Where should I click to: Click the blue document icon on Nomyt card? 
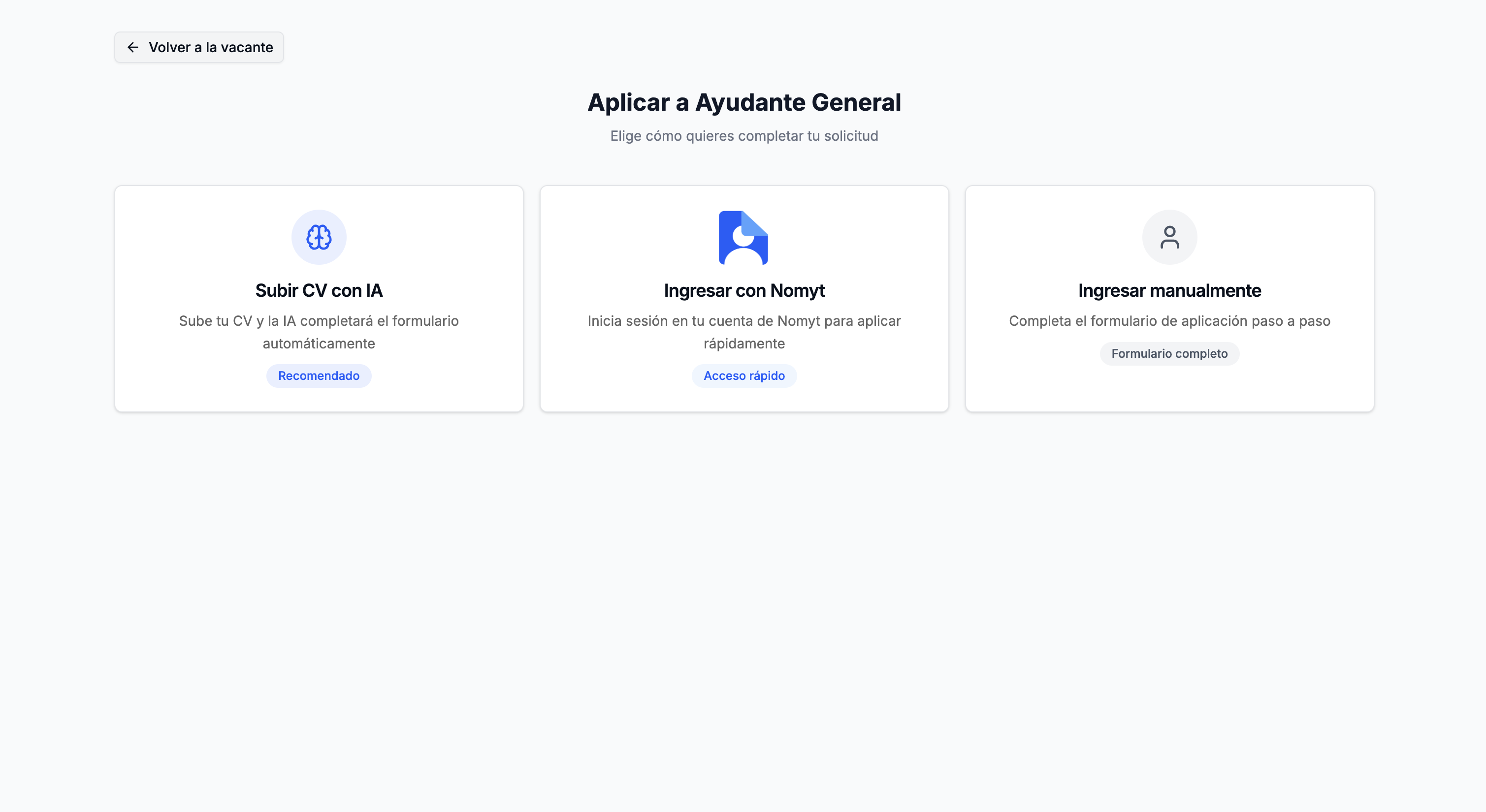(744, 236)
